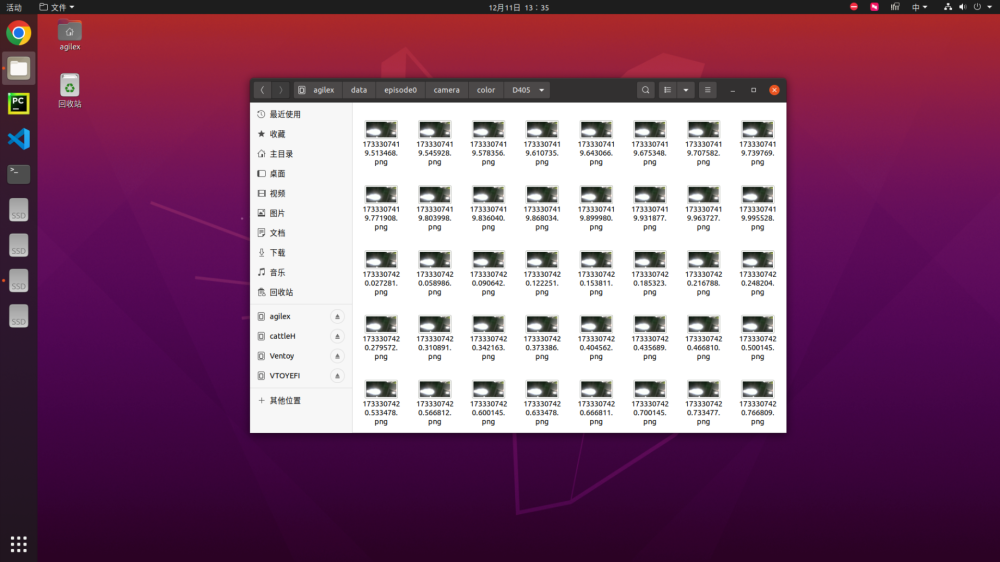Click the search icon in file manager
This screenshot has width=1000, height=562.
click(646, 90)
